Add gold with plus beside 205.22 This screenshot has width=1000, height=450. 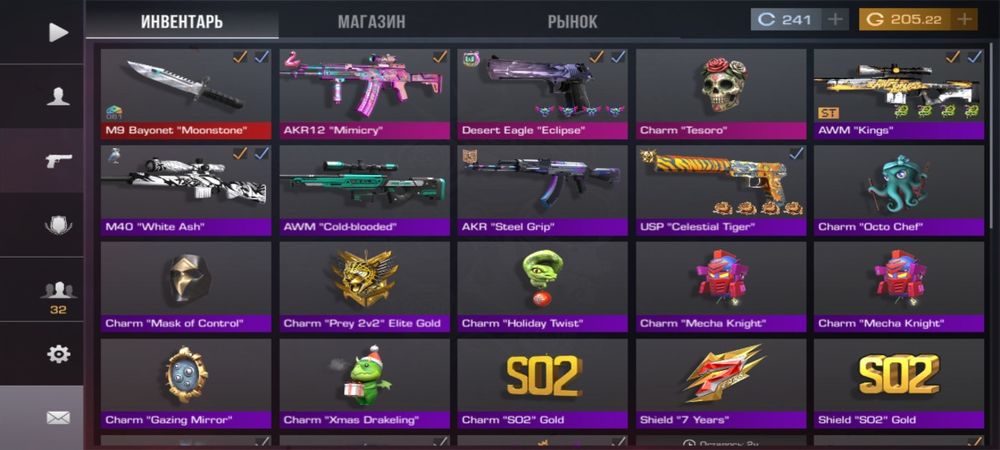pos(964,20)
